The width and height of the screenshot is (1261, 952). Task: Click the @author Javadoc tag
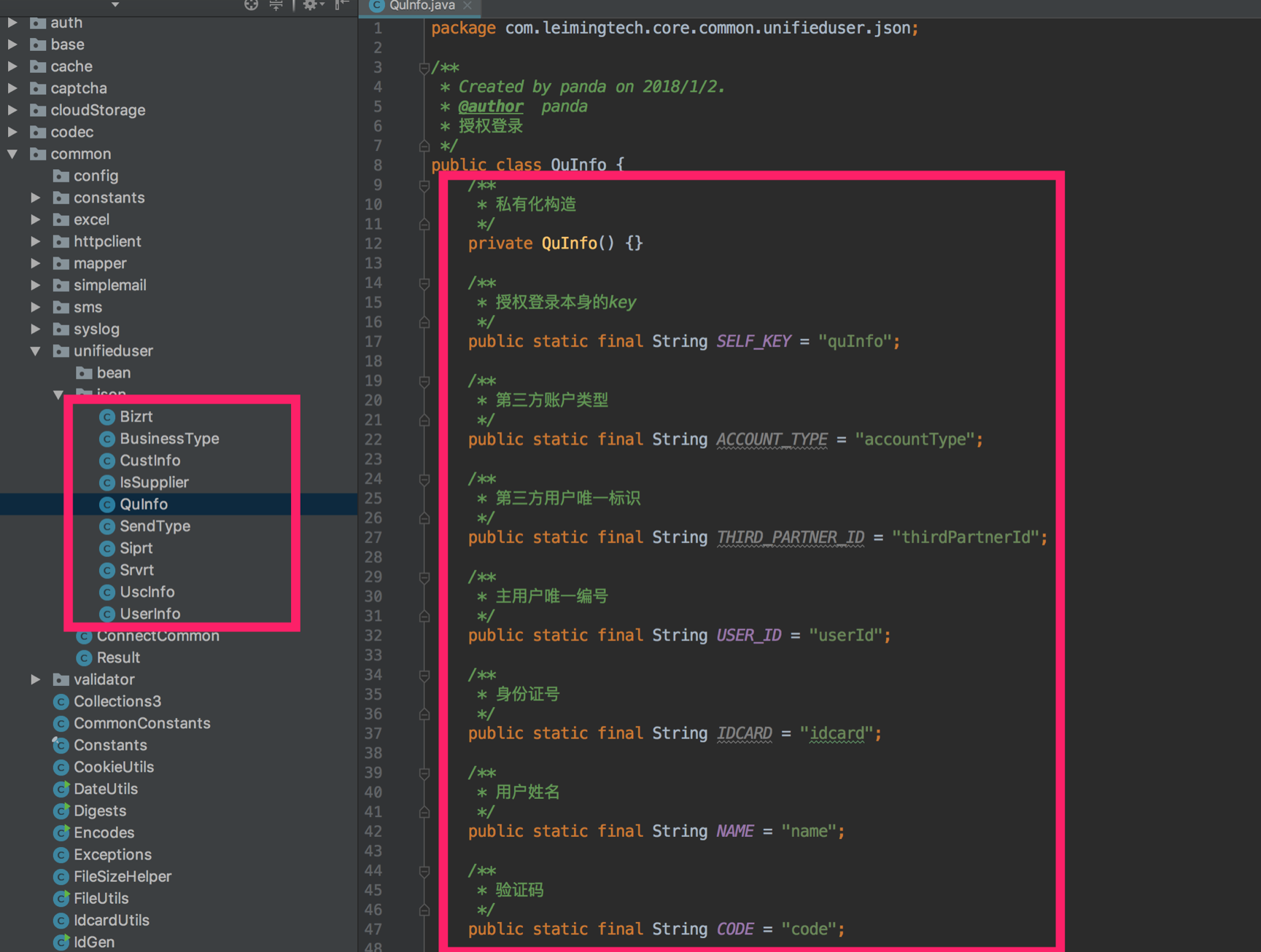pyautogui.click(x=490, y=106)
